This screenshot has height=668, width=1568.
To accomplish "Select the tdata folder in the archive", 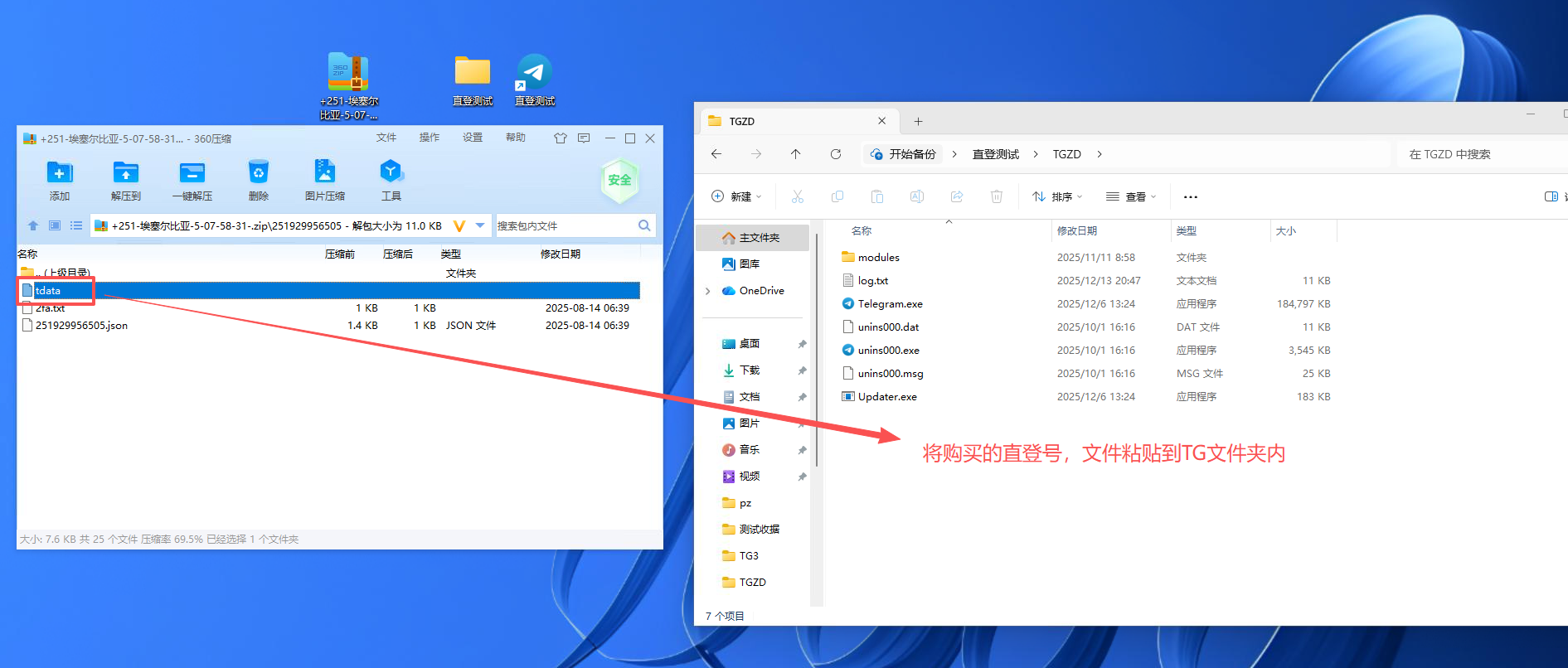I will [48, 291].
